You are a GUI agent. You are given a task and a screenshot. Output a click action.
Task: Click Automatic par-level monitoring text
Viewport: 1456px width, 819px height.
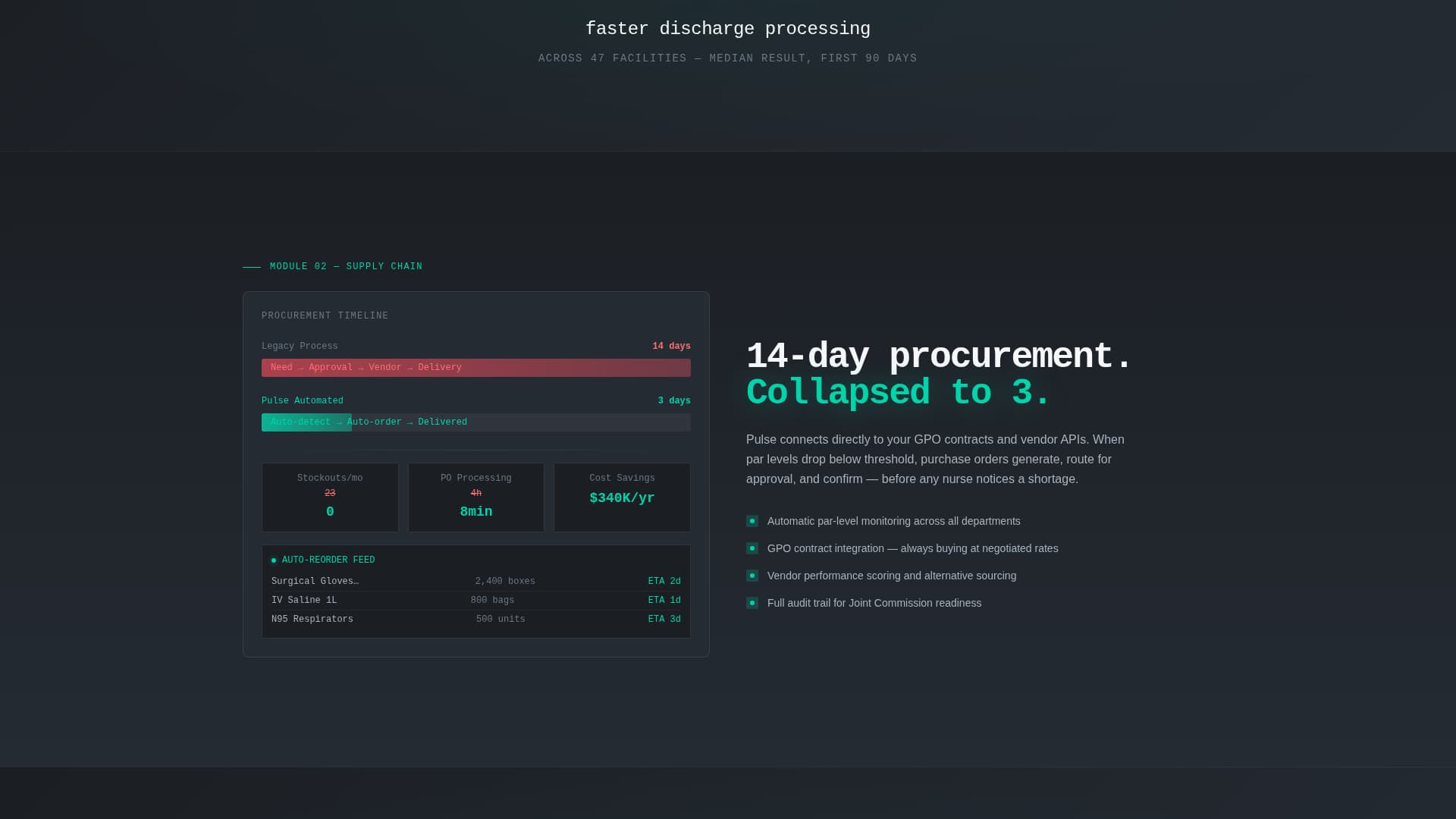(x=894, y=521)
